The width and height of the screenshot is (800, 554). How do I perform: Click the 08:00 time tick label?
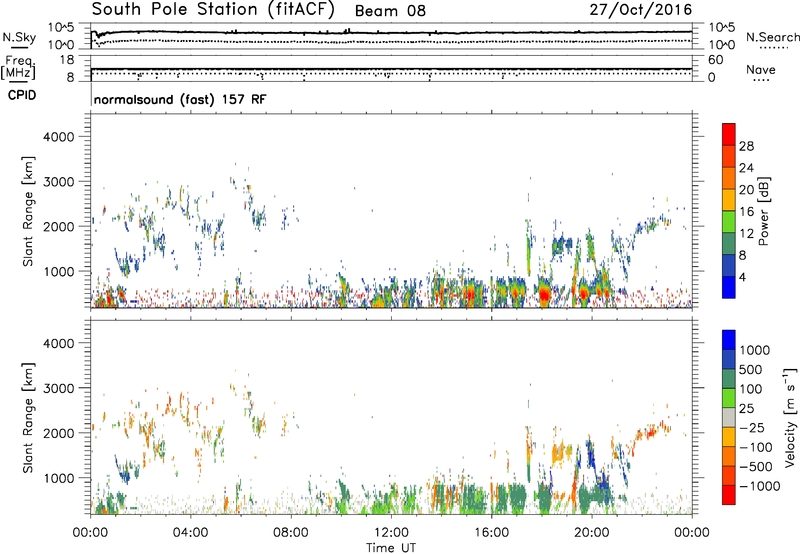tap(290, 533)
